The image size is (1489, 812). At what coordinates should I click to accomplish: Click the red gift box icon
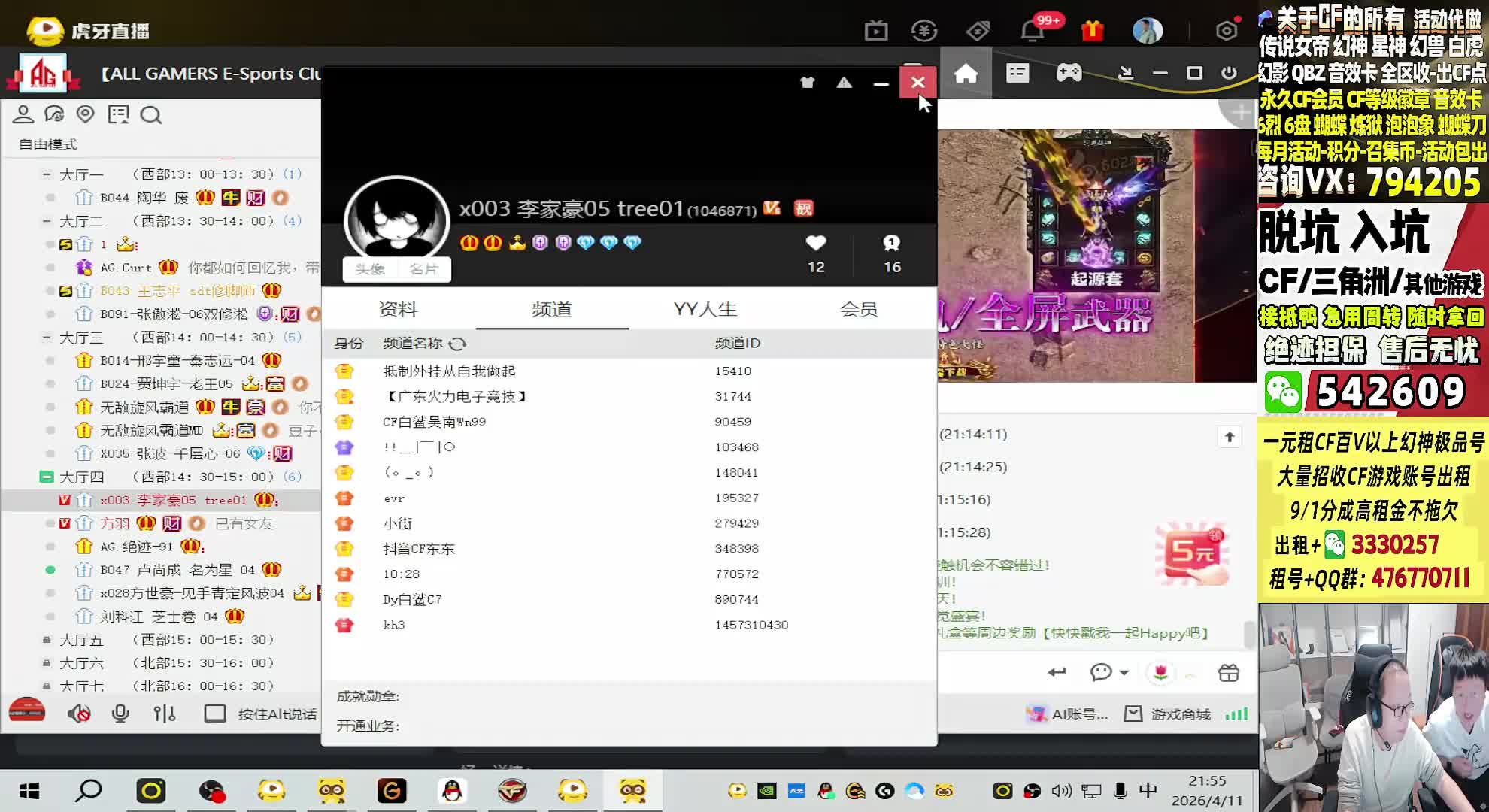pos(1092,31)
